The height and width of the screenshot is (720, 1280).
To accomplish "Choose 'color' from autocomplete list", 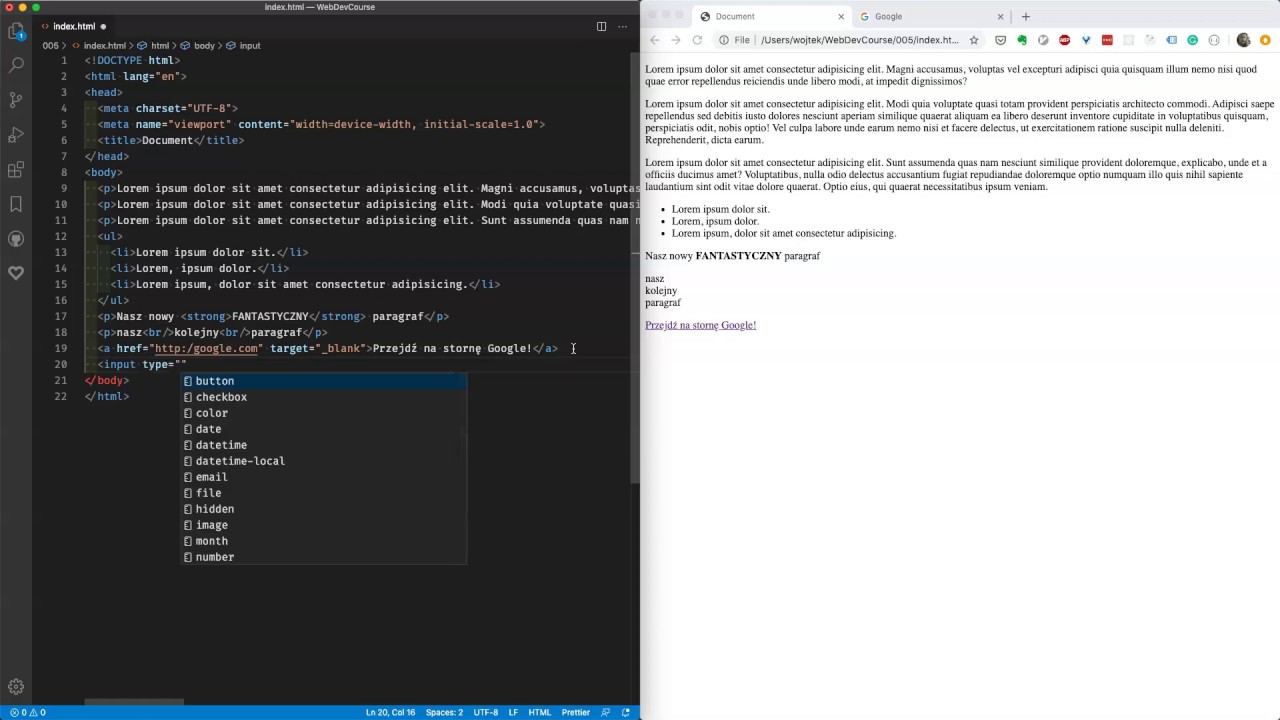I will point(323,413).
